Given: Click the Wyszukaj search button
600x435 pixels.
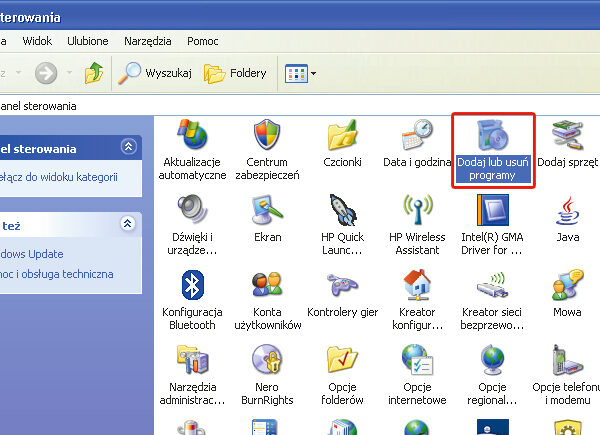Looking at the screenshot, I should coord(155,73).
